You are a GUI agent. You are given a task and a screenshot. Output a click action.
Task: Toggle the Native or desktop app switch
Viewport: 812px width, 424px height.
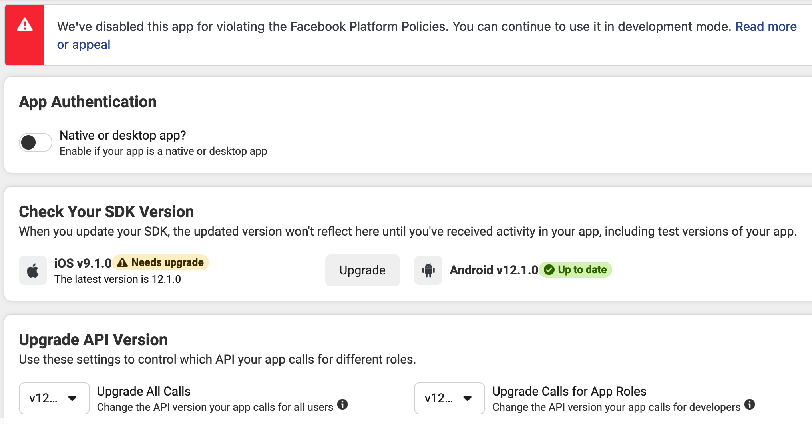(x=35, y=142)
